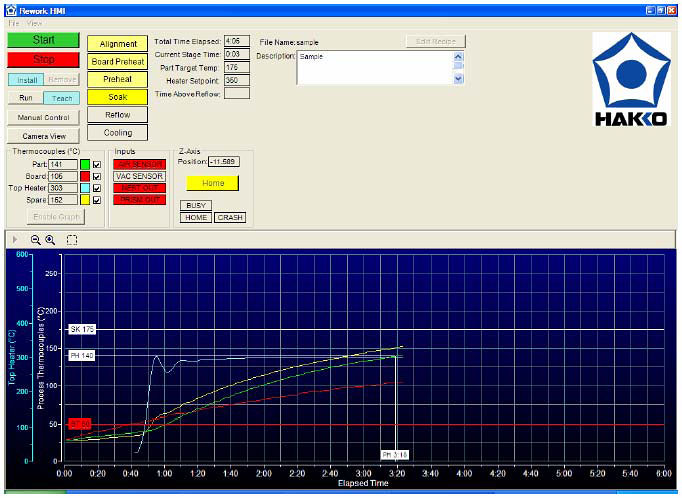Screen dimensions: 682x498
Task: Click the File Name sample text
Action: pos(308,43)
